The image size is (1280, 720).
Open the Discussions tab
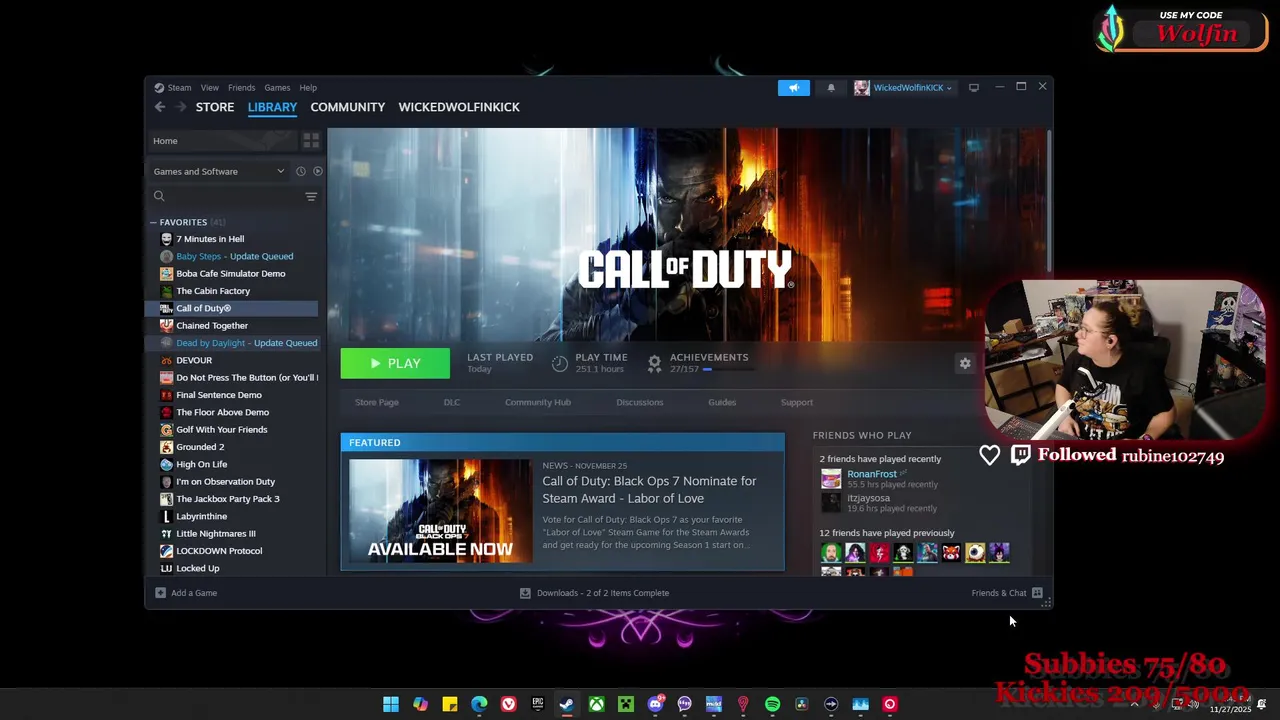pyautogui.click(x=640, y=402)
